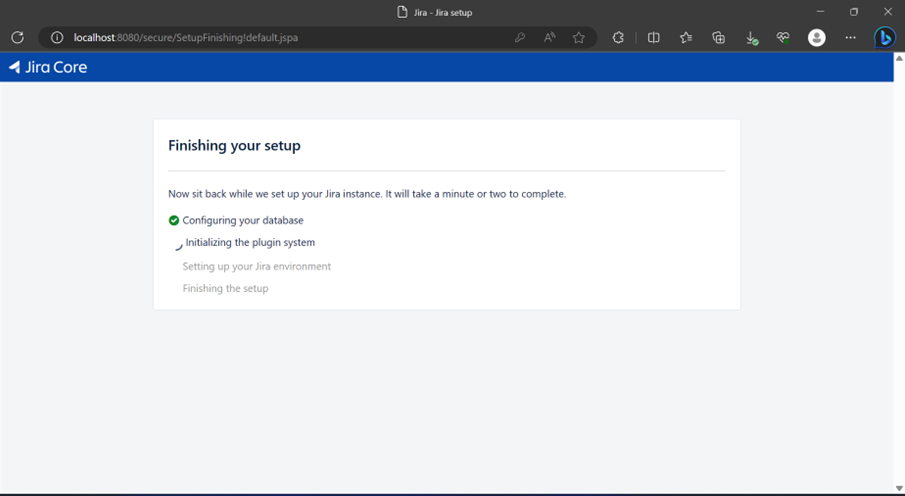Click the Jira setup tab page icon
Screen dimensions: 905x496
coord(402,12)
